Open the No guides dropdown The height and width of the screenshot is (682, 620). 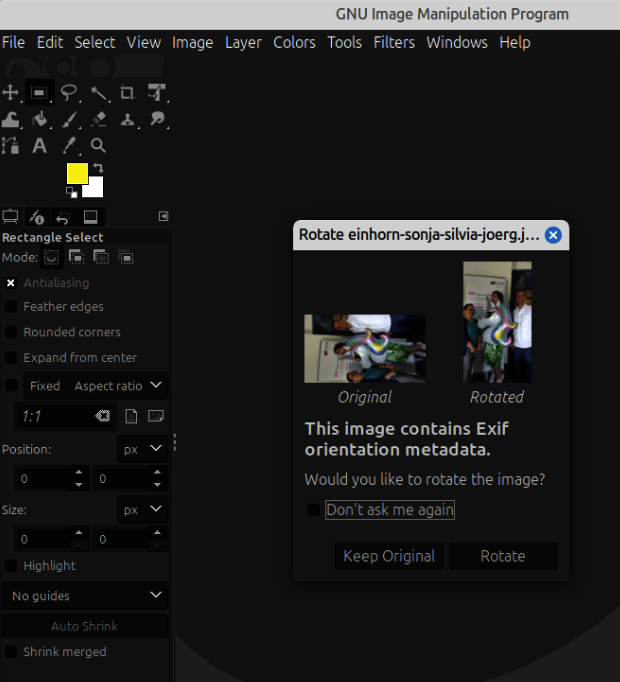[85, 596]
